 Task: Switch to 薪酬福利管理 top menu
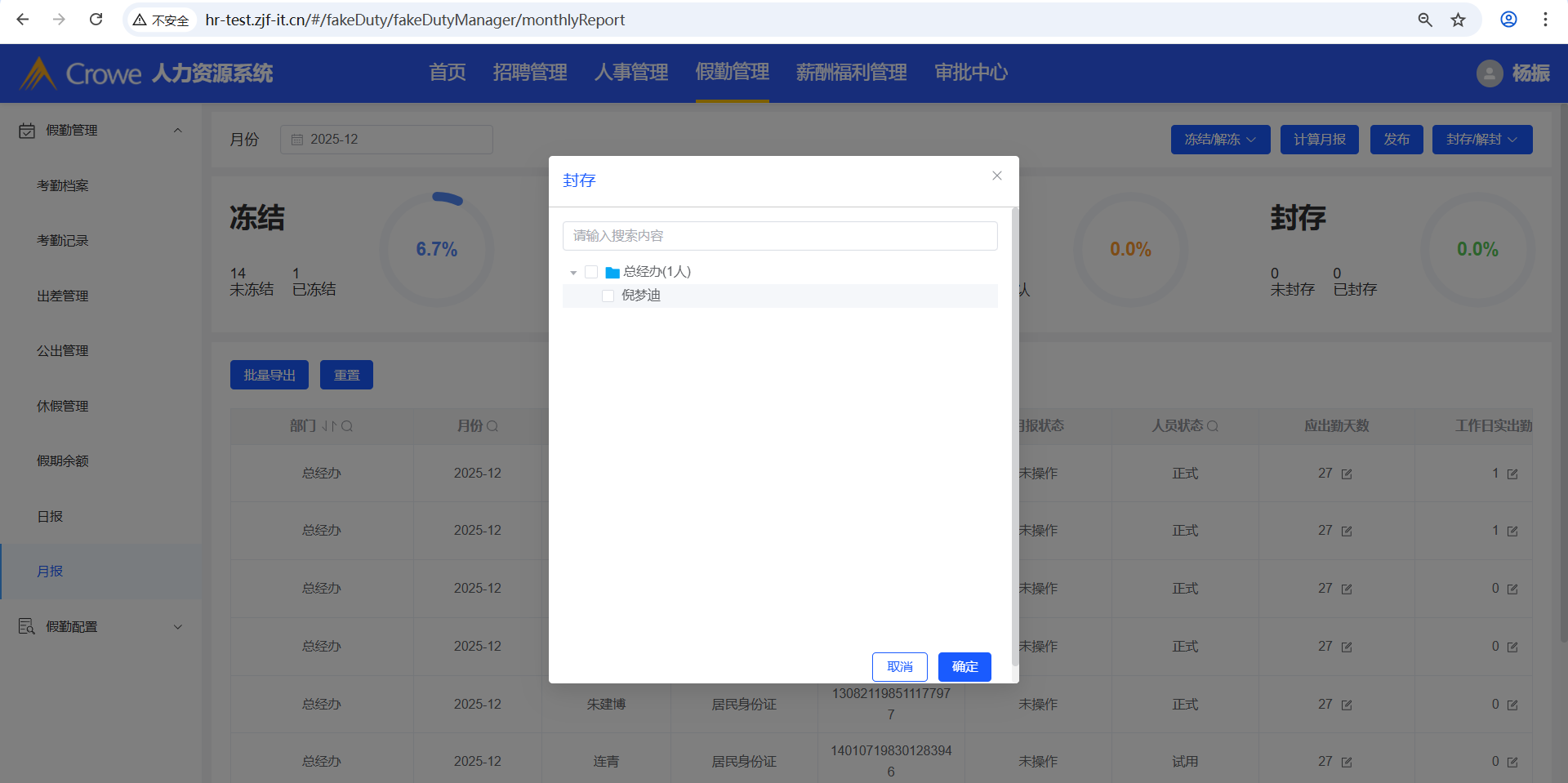pyautogui.click(x=851, y=73)
